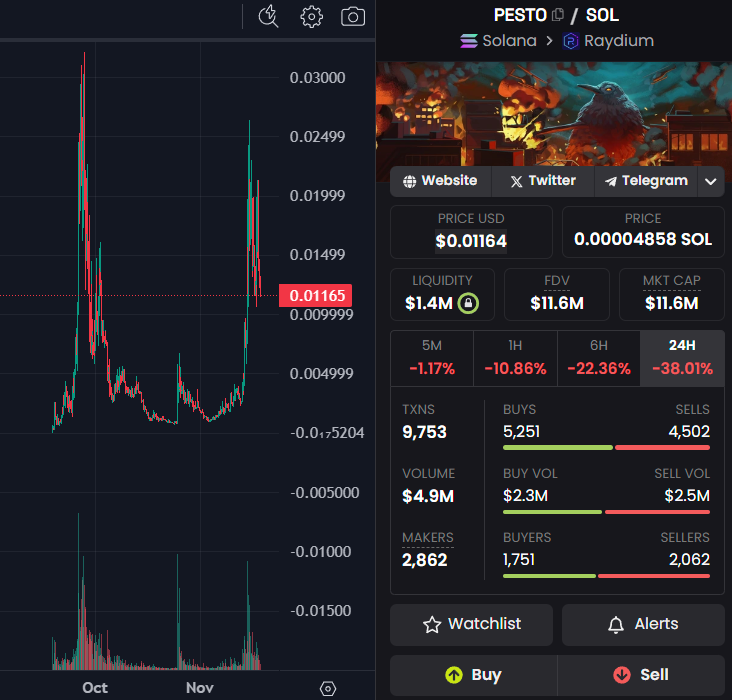Copy the PESTO token address icon
This screenshot has width=732, height=700.
tap(558, 15)
